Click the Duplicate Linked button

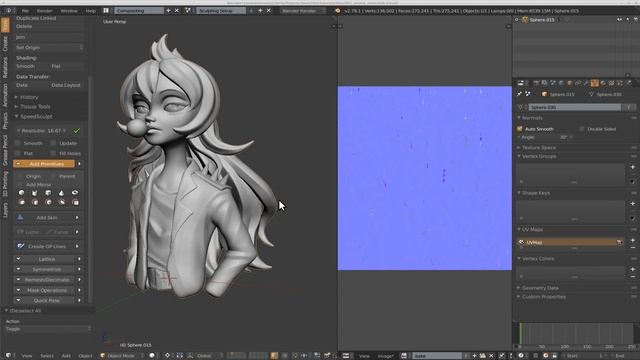[49, 18]
